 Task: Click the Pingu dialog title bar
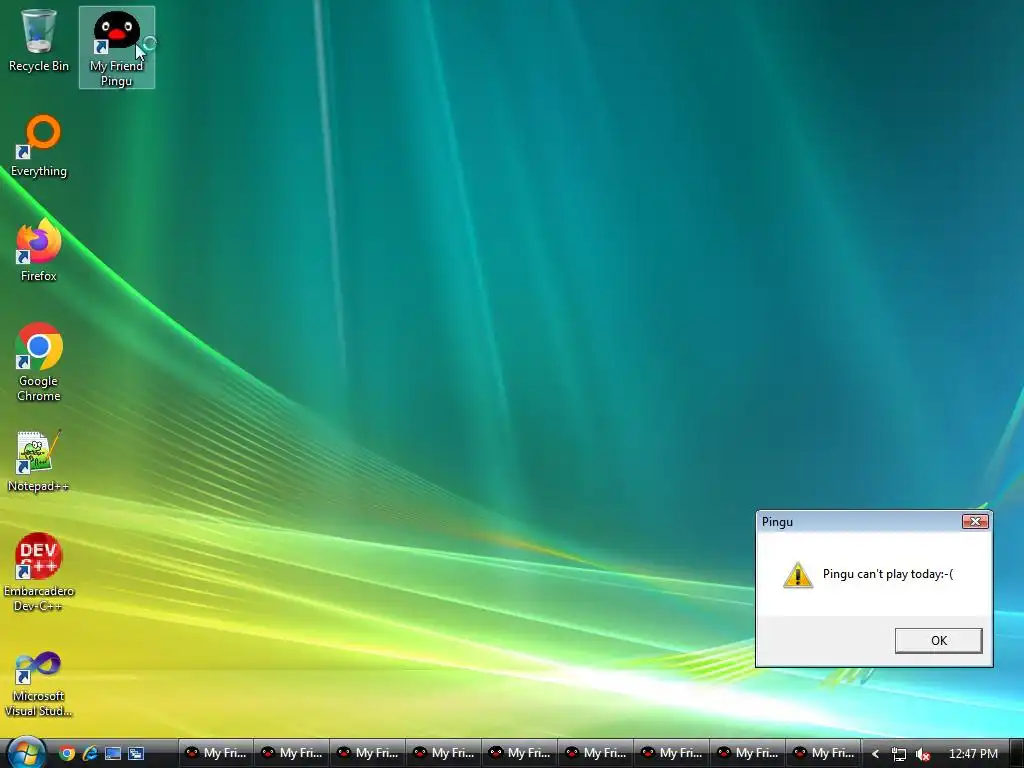point(874,522)
